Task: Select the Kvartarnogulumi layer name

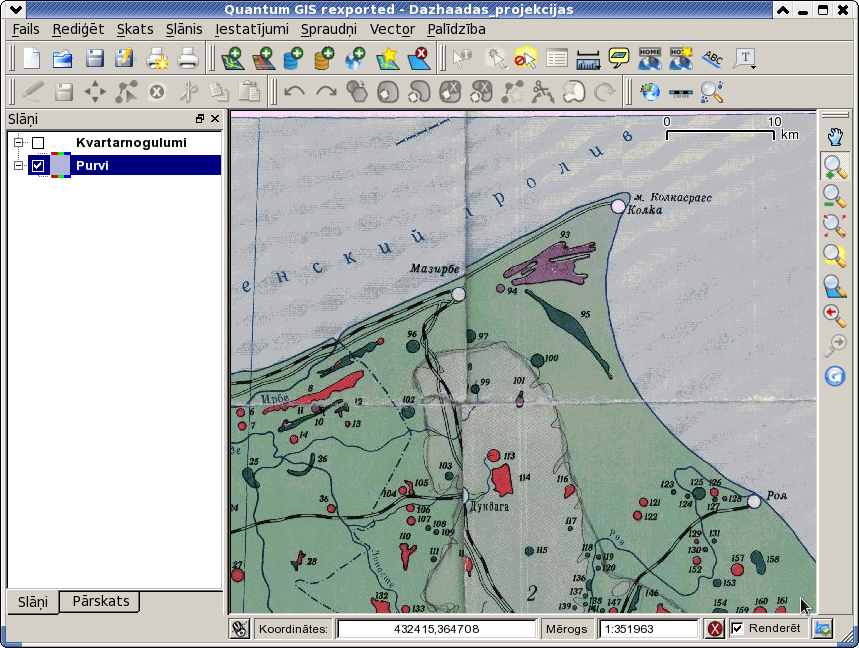Action: tap(131, 143)
